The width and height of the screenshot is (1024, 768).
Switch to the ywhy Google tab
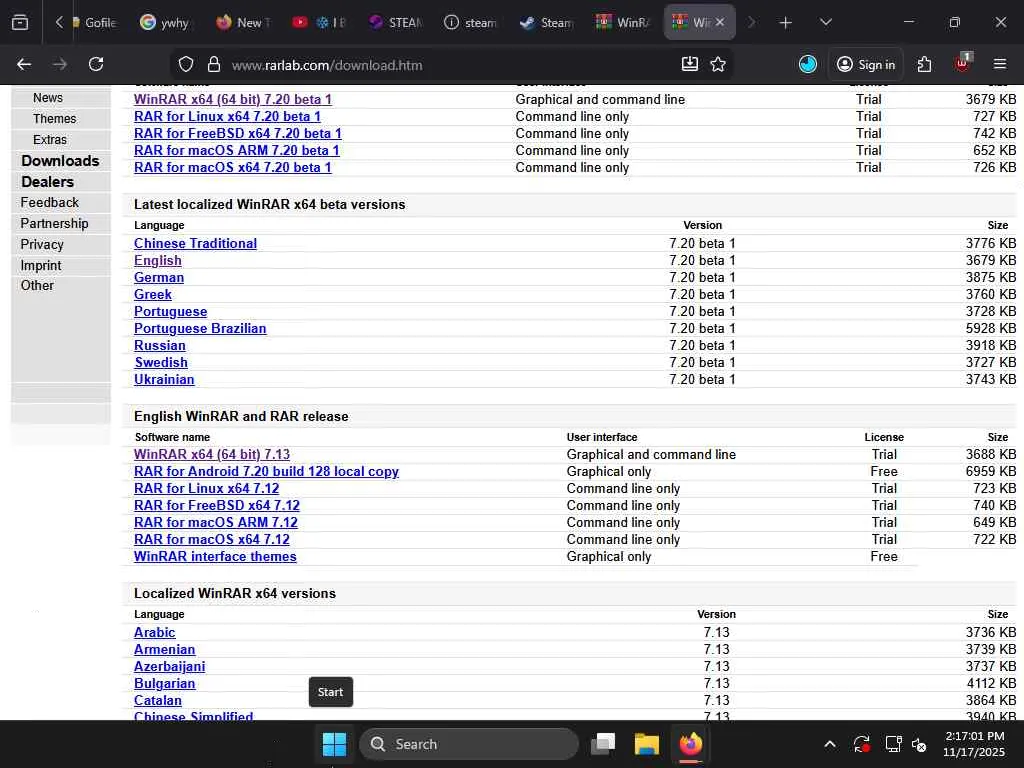point(167,23)
